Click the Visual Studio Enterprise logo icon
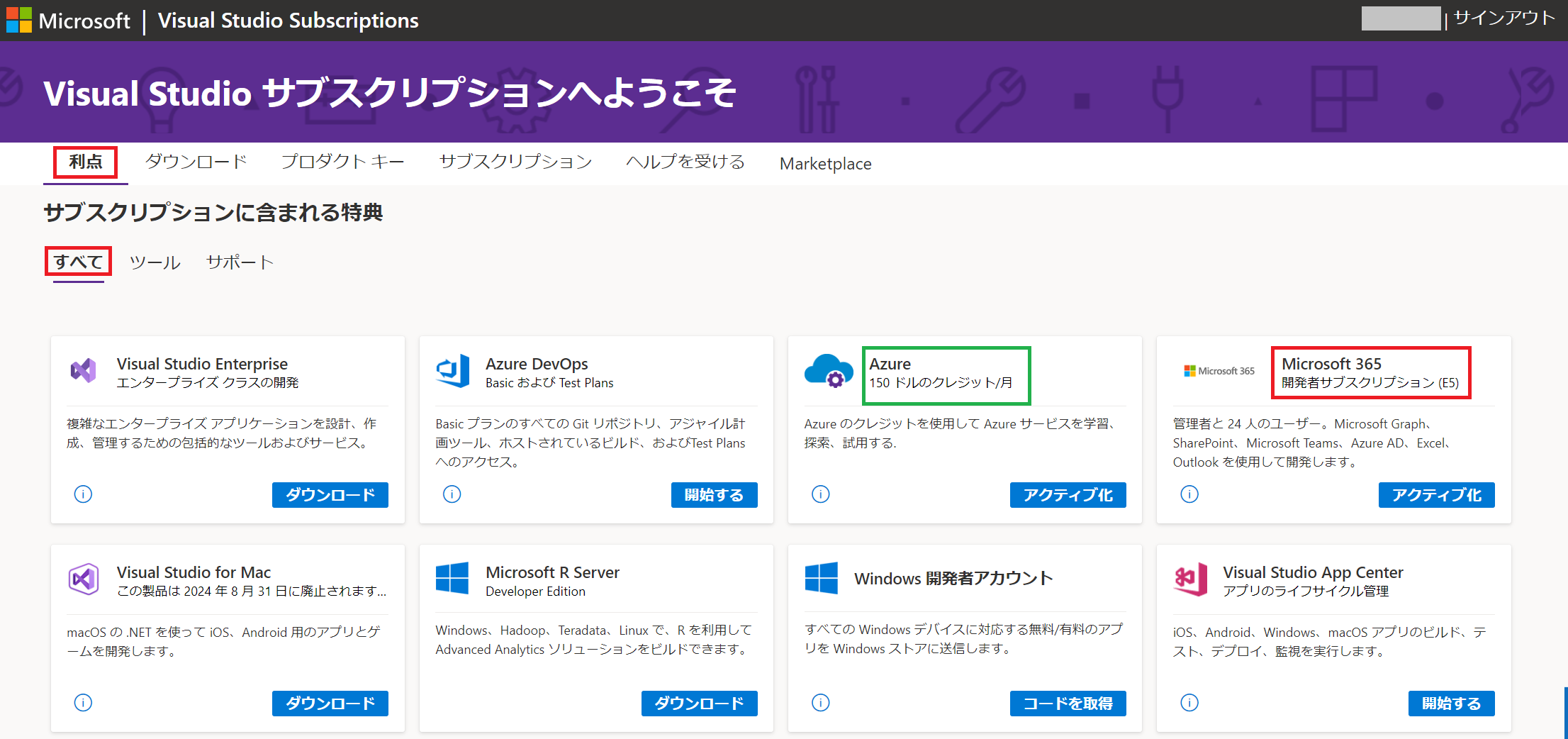The height and width of the screenshot is (739, 1568). [83, 370]
